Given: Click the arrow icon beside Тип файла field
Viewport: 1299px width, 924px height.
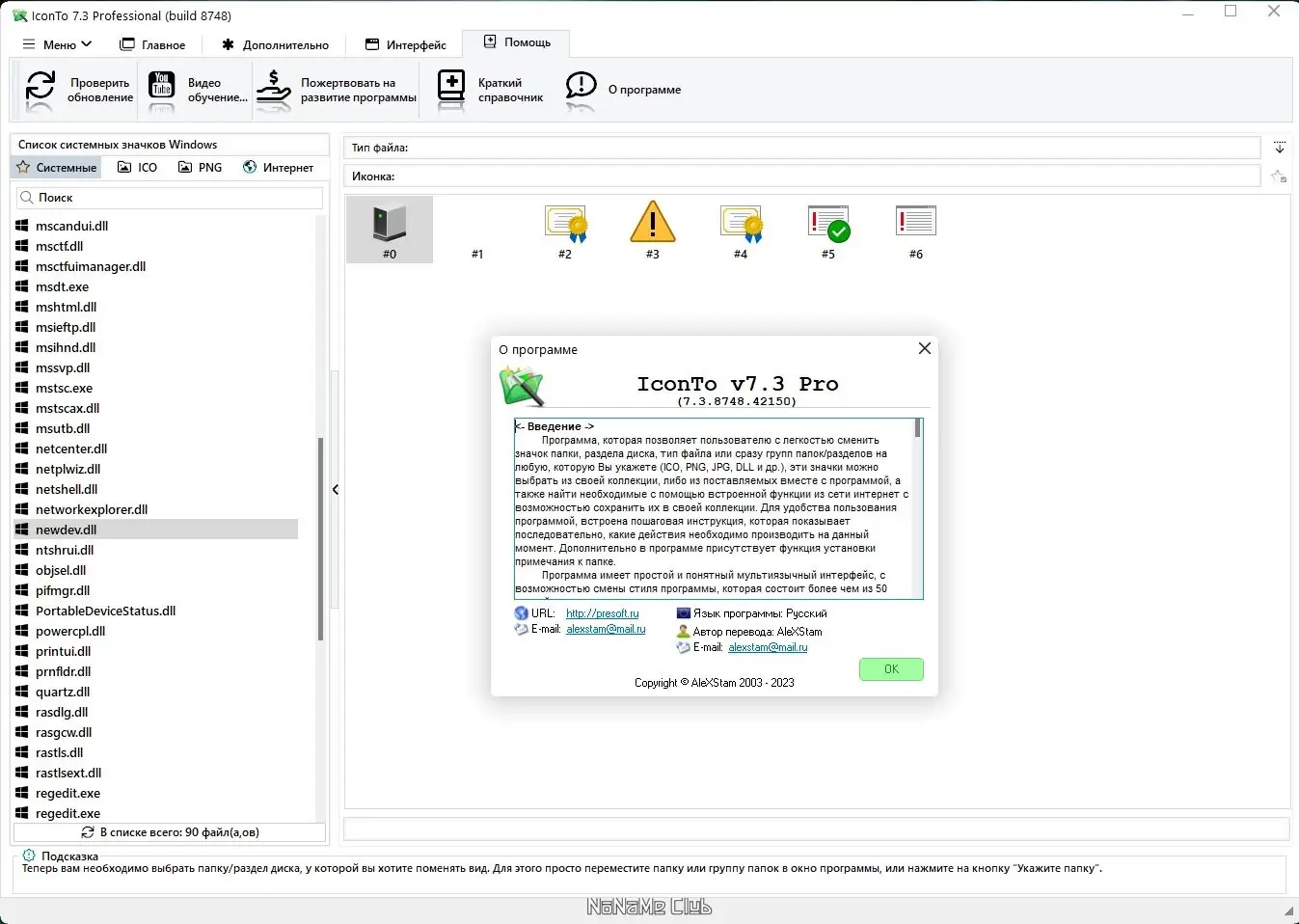Looking at the screenshot, I should coord(1280,148).
